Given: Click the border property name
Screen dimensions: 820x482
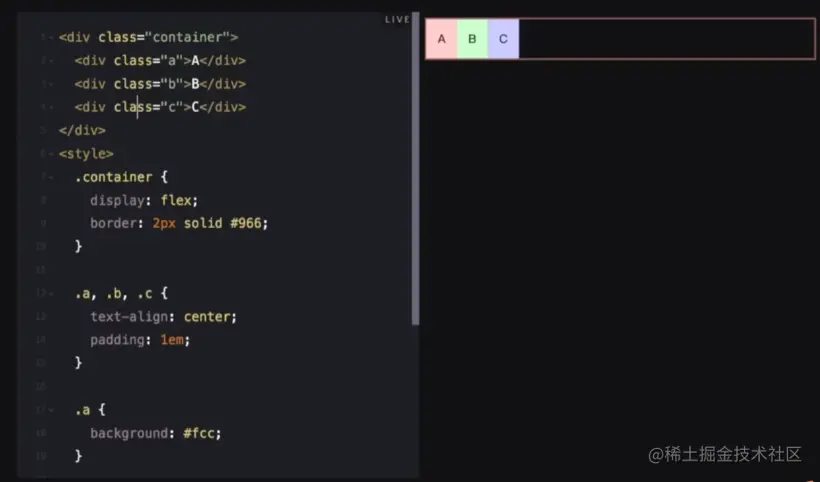Looking at the screenshot, I should [113, 223].
